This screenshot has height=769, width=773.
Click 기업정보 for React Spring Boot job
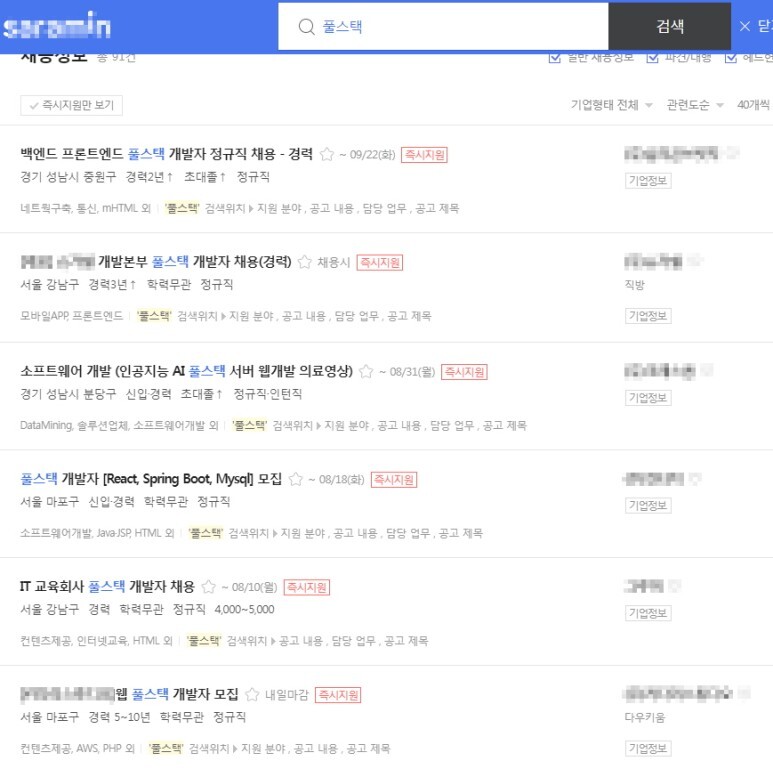[x=648, y=505]
